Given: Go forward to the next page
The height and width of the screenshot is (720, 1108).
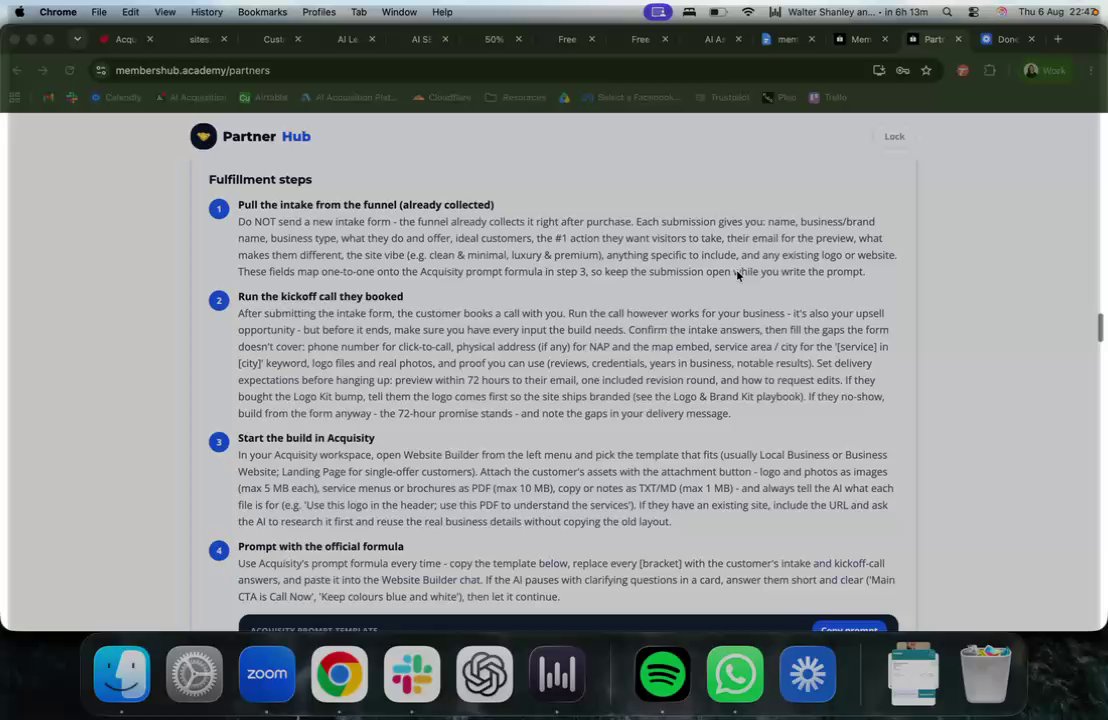Looking at the screenshot, I should point(43,70).
